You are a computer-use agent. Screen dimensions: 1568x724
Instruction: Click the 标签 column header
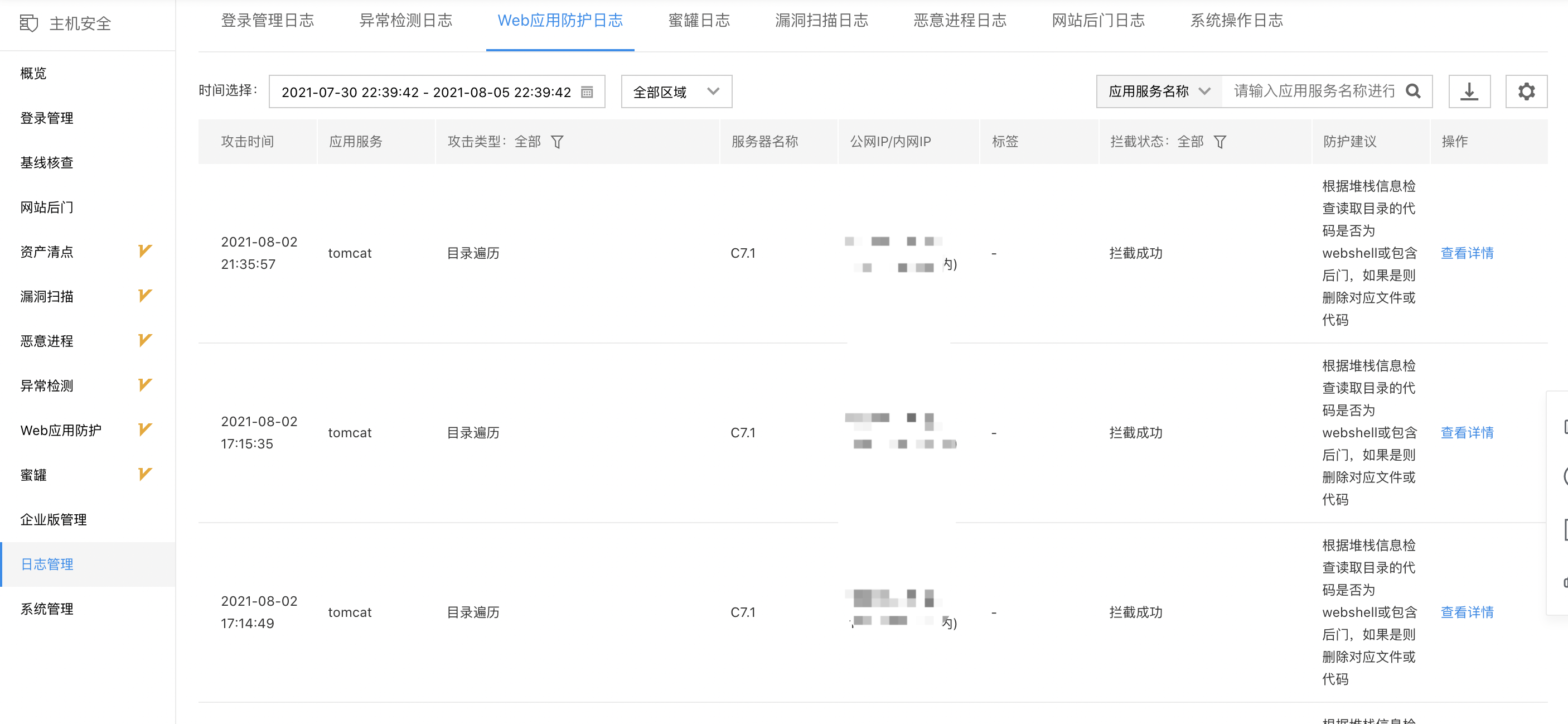click(x=1005, y=142)
